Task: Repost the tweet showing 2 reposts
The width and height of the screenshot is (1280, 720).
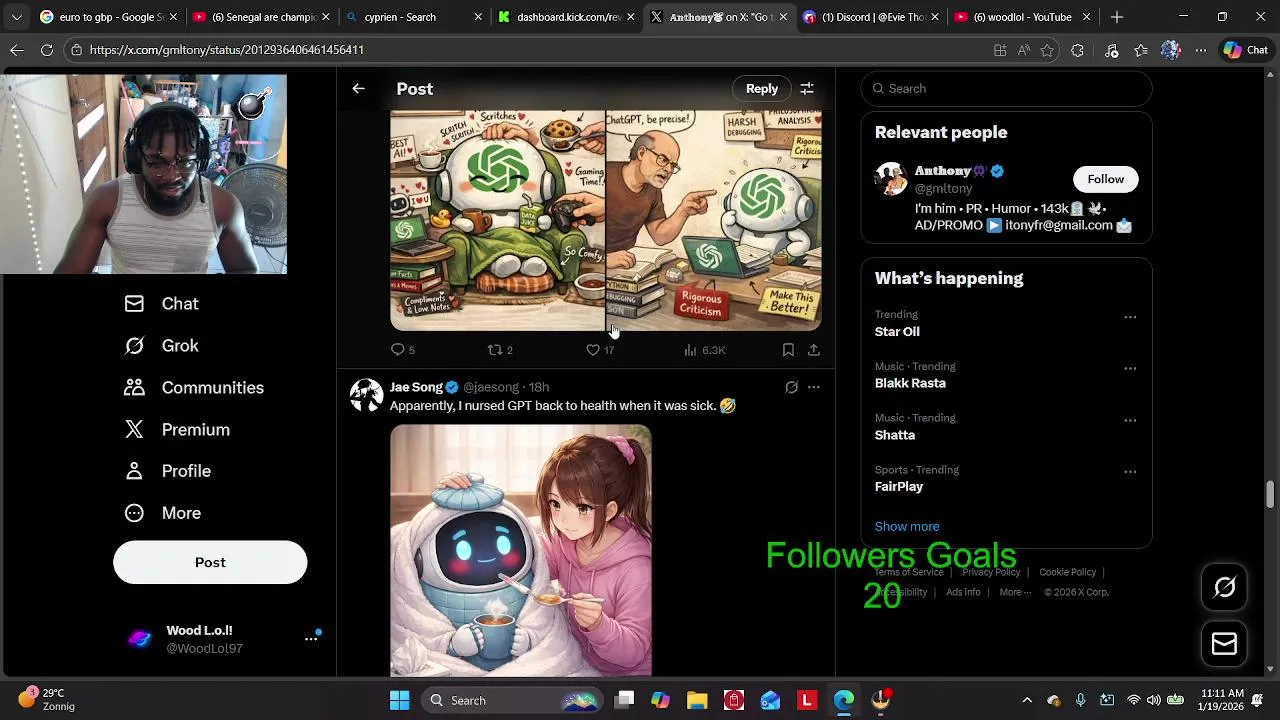Action: coord(500,350)
